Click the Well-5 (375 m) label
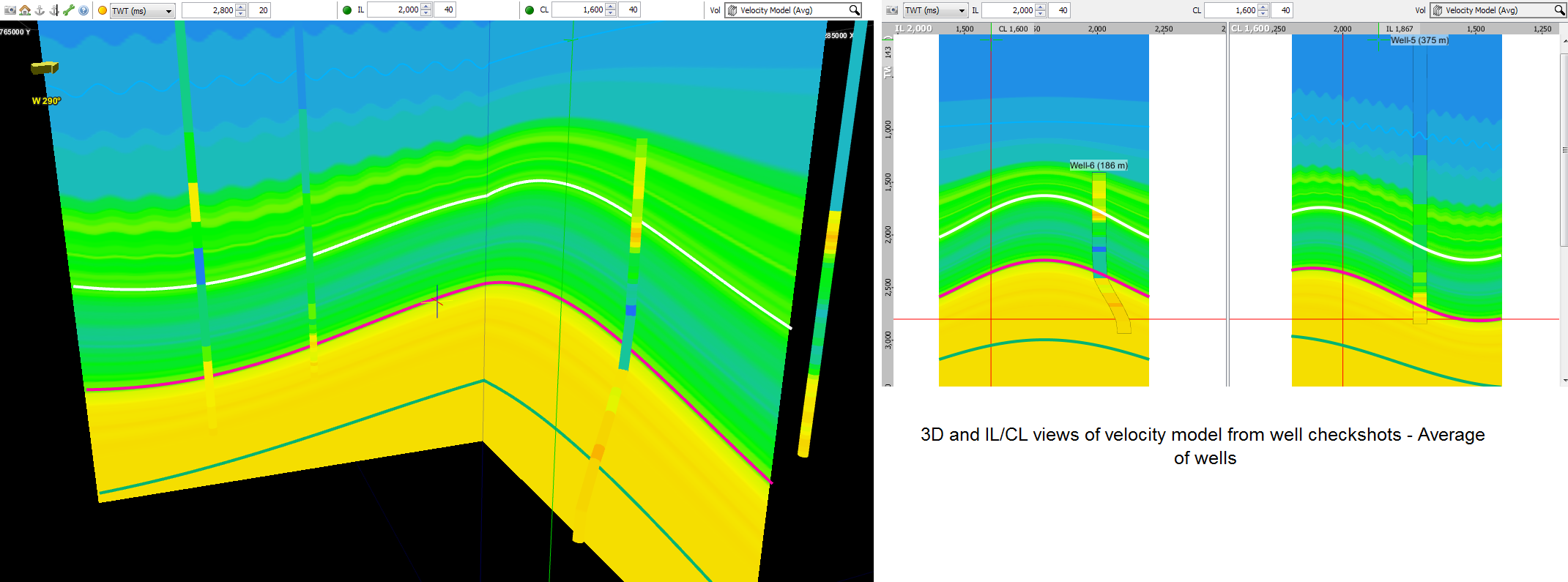This screenshot has width=1568, height=582. tap(1419, 40)
